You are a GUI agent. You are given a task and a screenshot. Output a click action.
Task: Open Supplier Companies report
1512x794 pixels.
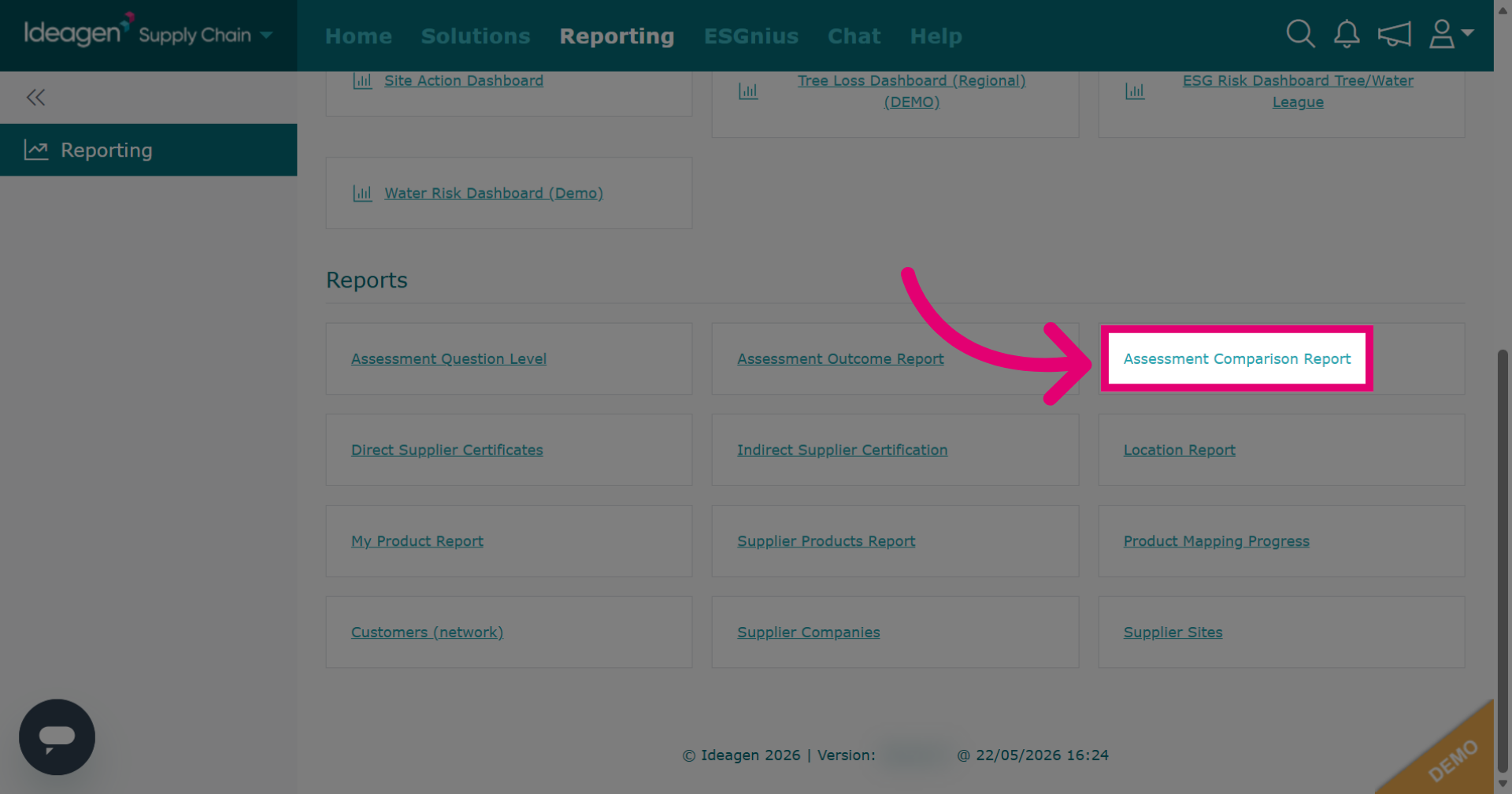tap(809, 633)
